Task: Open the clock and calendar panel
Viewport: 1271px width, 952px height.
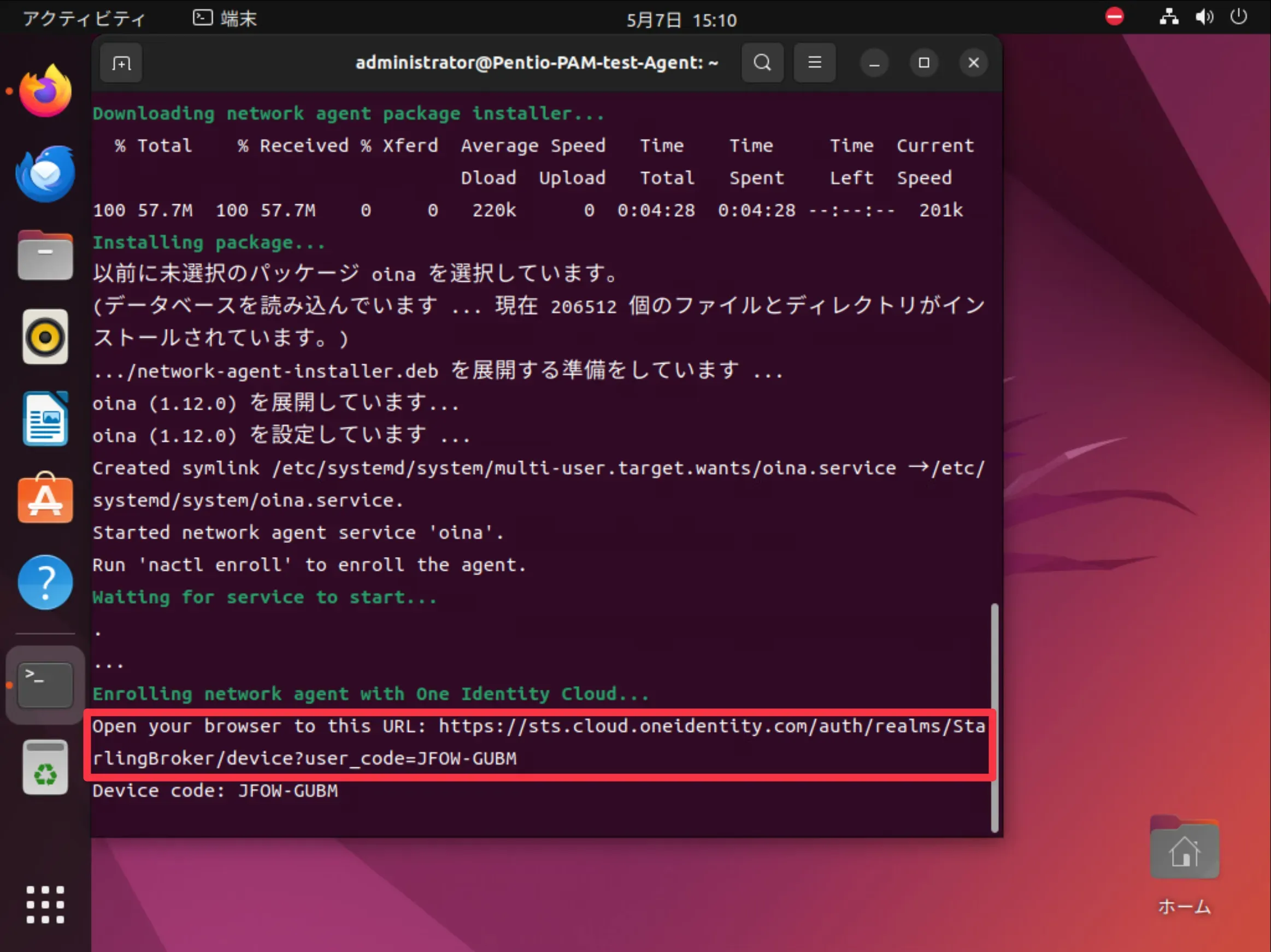Action: (x=681, y=20)
